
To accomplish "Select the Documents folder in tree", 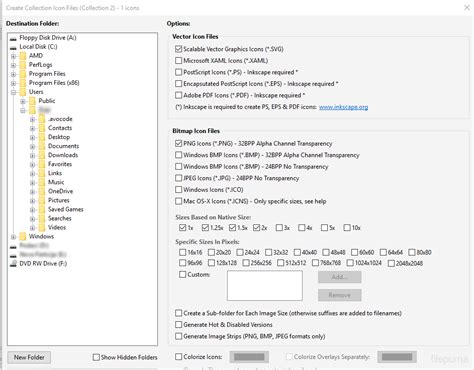I will point(63,146).
